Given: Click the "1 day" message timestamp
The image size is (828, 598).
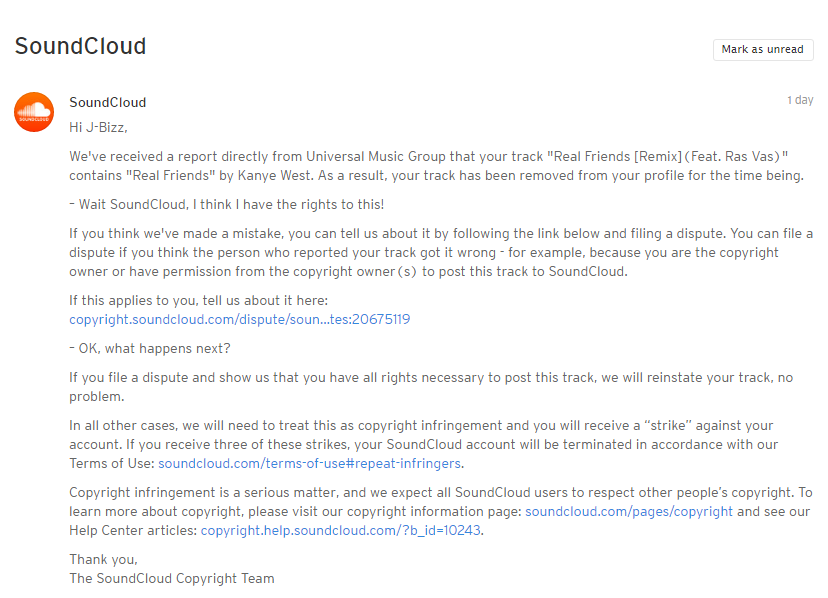Looking at the screenshot, I should (x=800, y=101).
